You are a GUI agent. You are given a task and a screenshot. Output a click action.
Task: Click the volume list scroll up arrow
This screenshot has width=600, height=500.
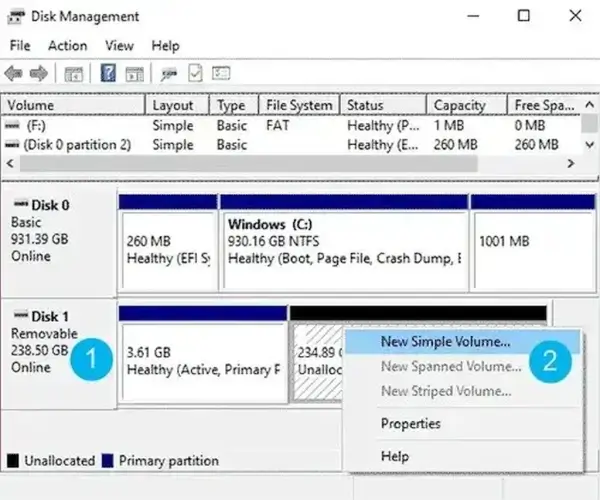pos(590,104)
